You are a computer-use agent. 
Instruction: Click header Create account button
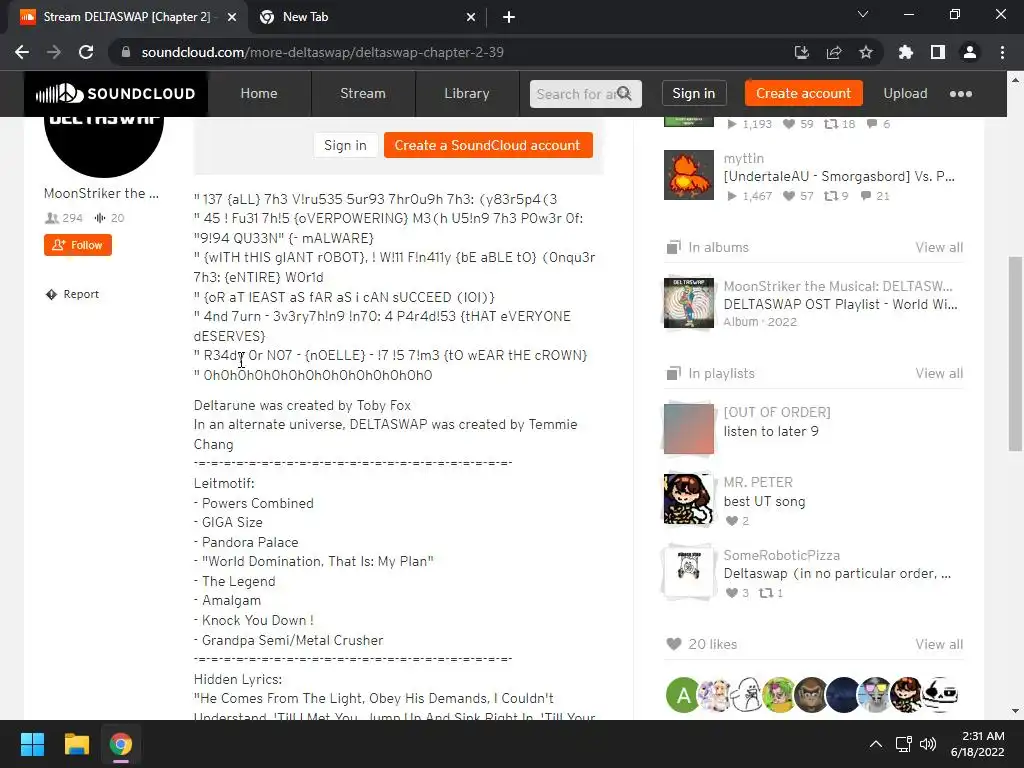pyautogui.click(x=803, y=93)
